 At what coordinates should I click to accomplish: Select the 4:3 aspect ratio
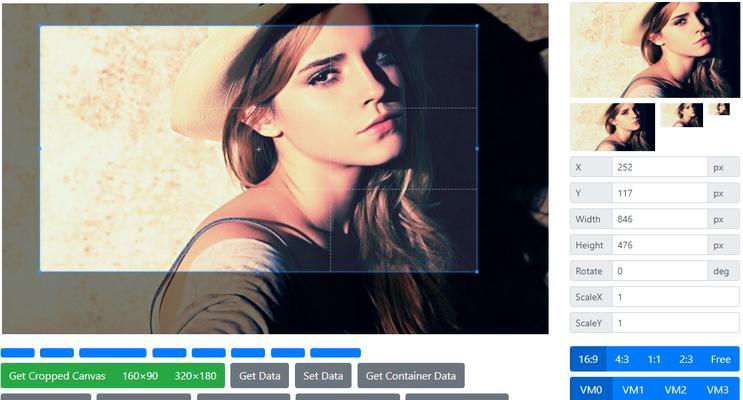click(x=622, y=359)
